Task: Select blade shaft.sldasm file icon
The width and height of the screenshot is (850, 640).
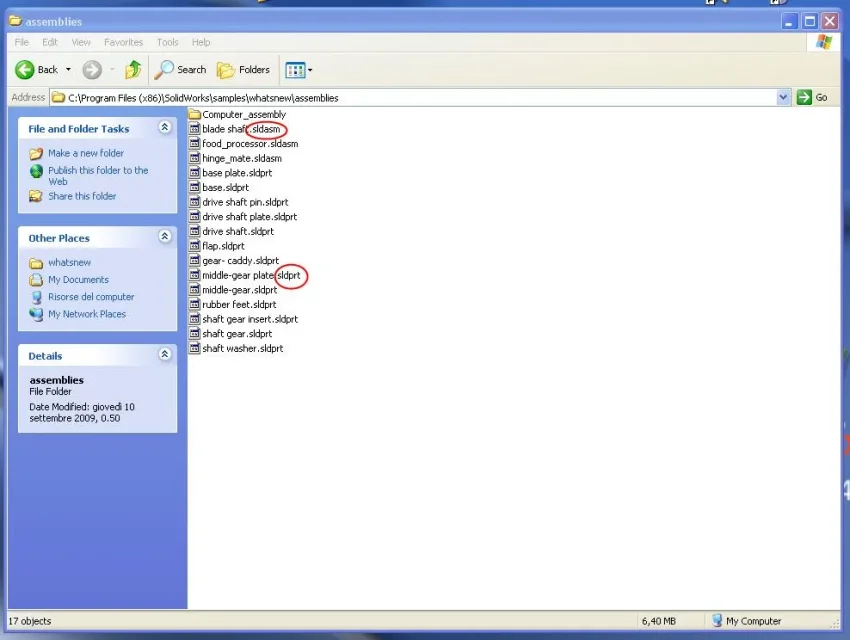Action: tap(195, 129)
